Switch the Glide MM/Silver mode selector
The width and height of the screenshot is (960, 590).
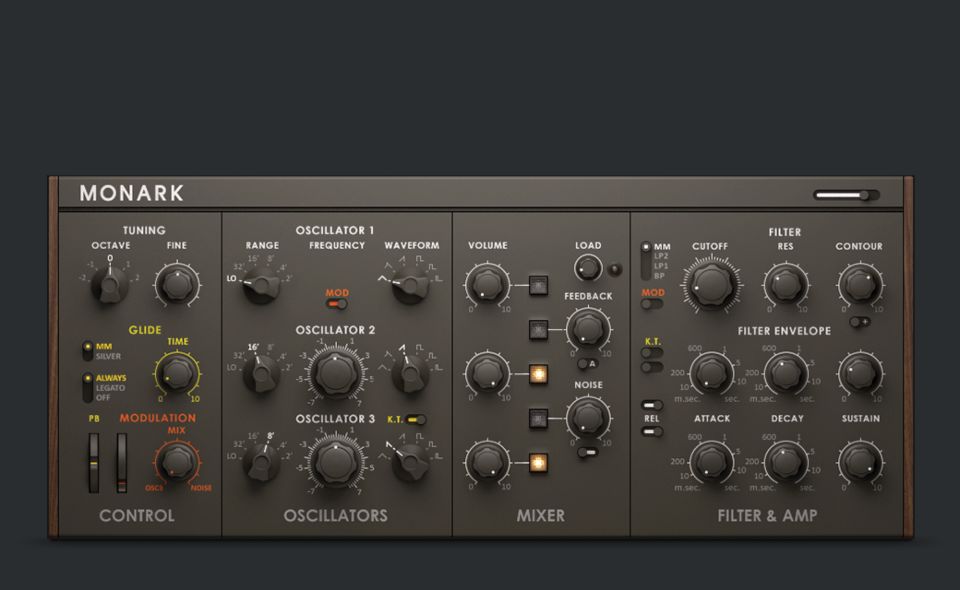click(x=88, y=351)
